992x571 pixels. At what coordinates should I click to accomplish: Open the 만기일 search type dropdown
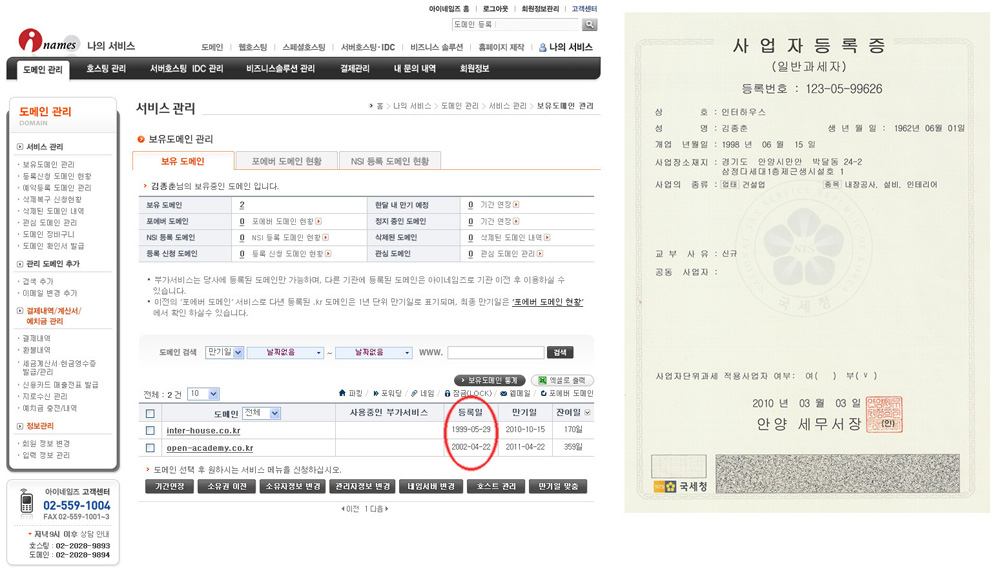click(x=224, y=353)
